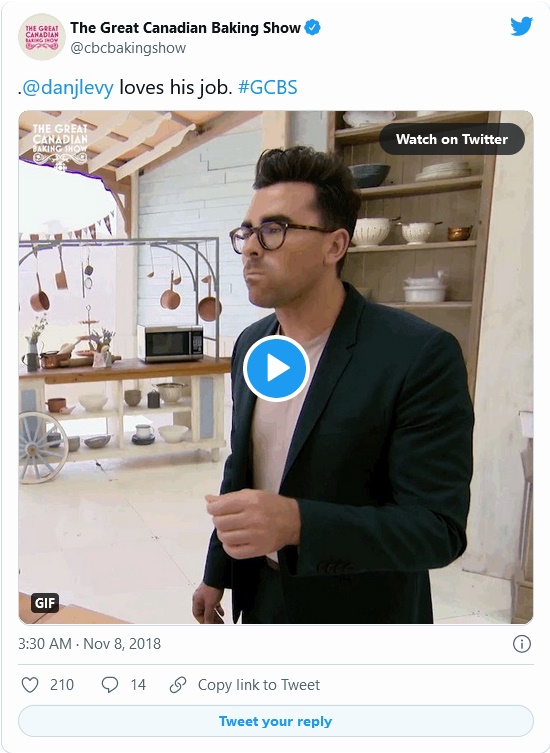This screenshot has width=550, height=753.
Task: Click the GIF badge on the media
Action: (x=45, y=603)
